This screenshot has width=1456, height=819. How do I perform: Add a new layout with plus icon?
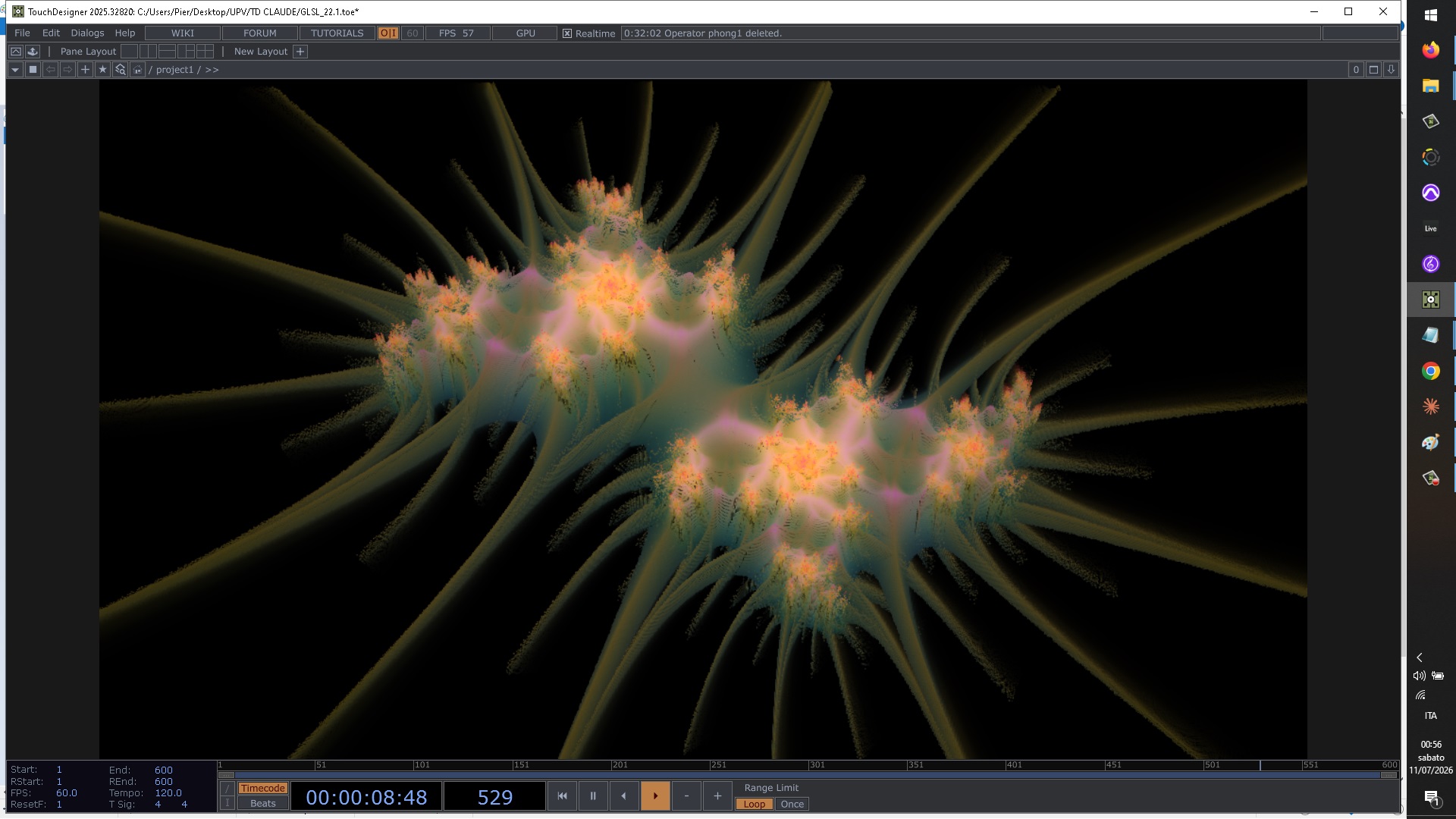(300, 51)
